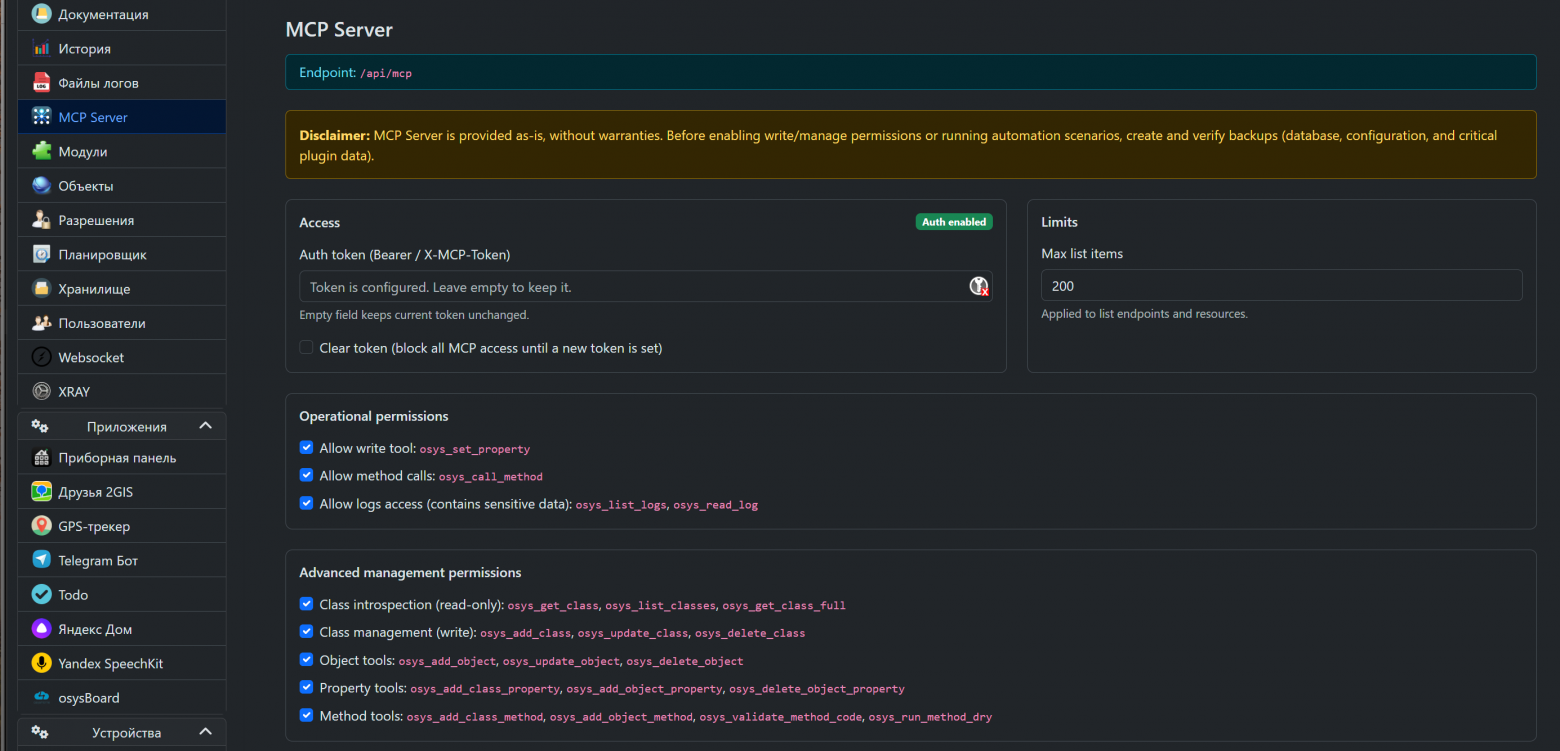Collapse the Приложения section chevron
The width and height of the screenshot is (1560, 751).
[205, 426]
